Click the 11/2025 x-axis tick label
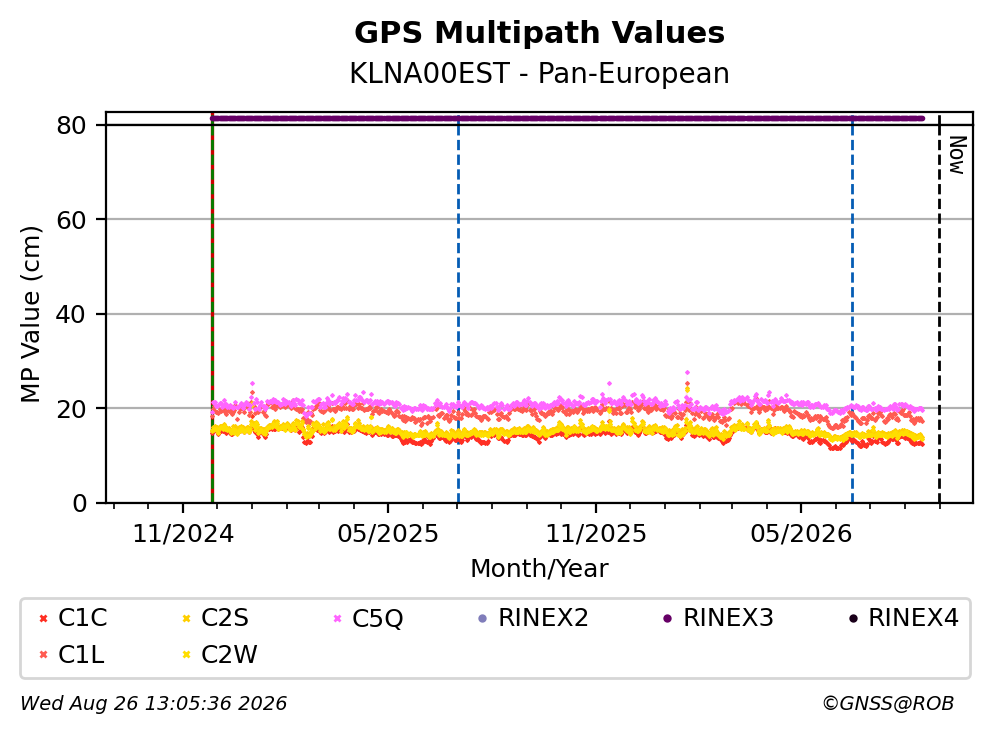The width and height of the screenshot is (993, 734). [x=596, y=534]
